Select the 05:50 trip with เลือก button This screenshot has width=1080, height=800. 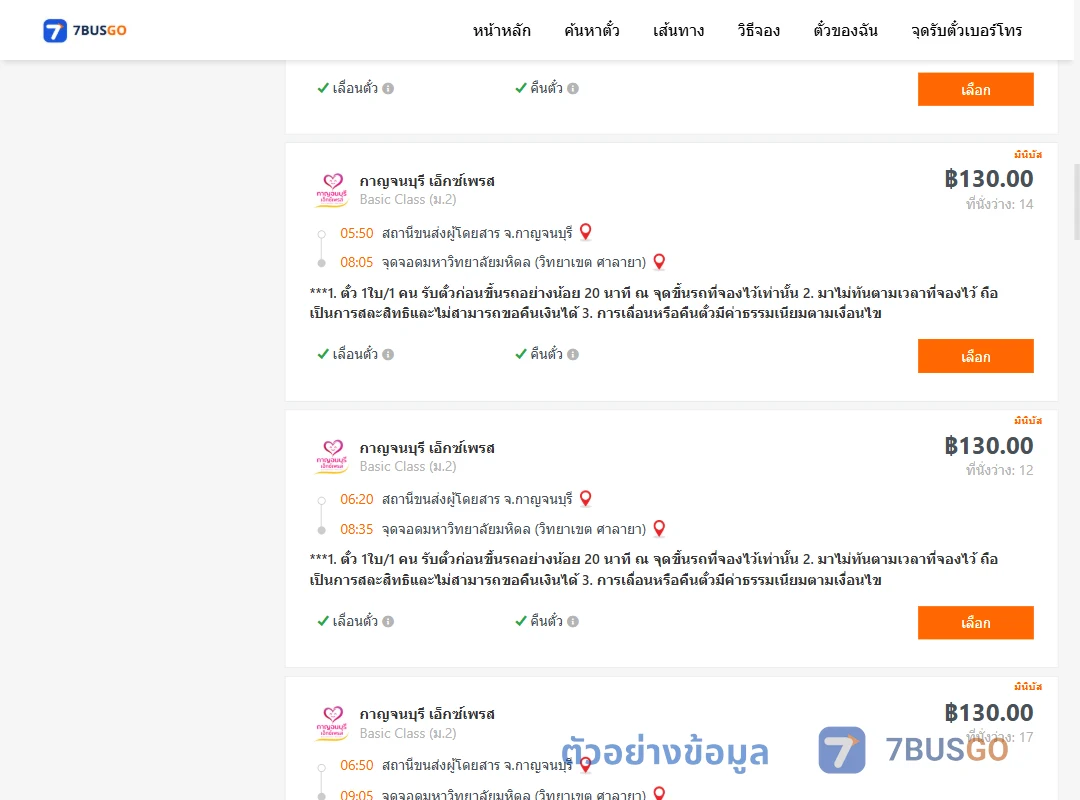tap(975, 356)
